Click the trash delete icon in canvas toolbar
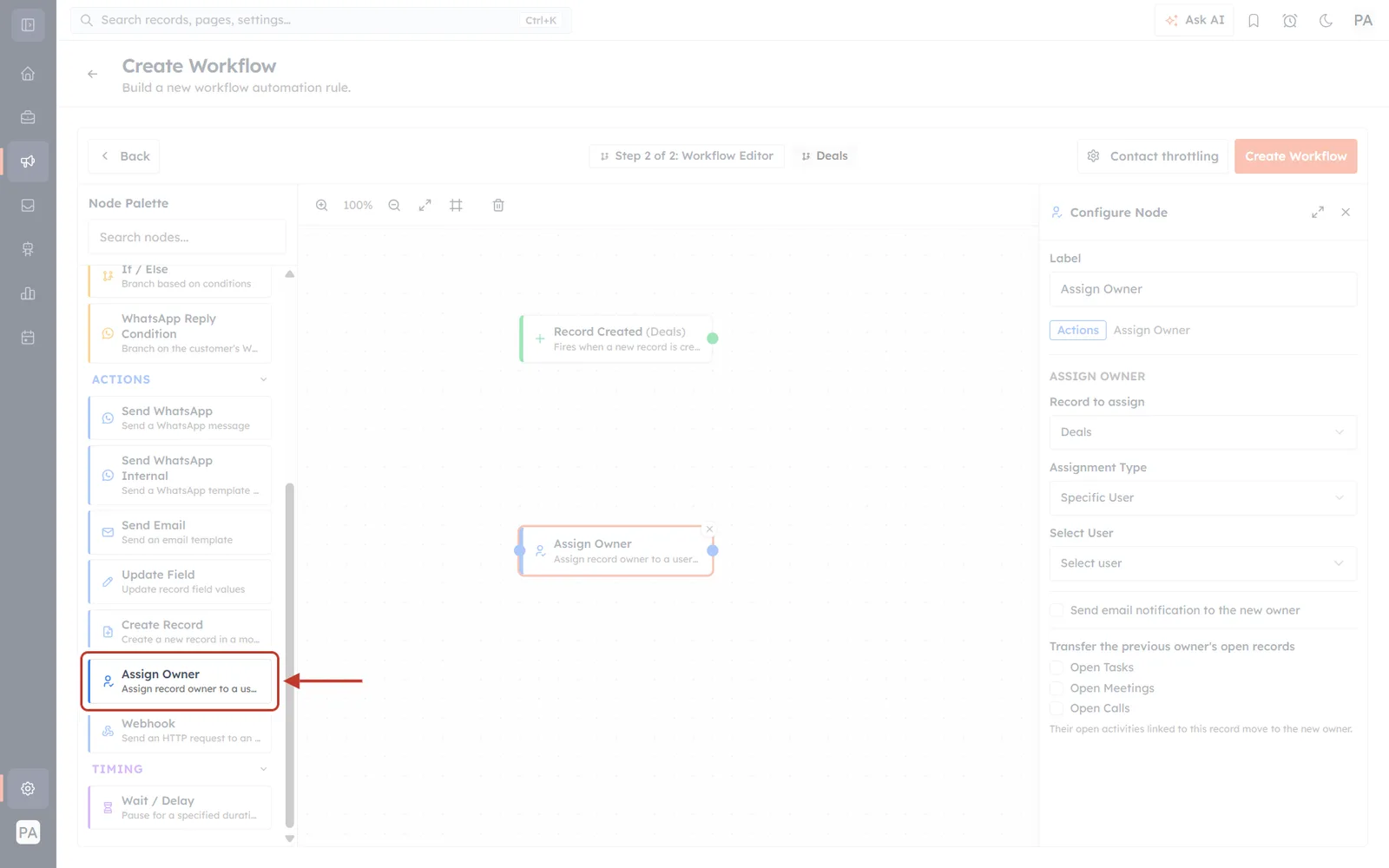Viewport: 1389px width, 868px height. click(498, 206)
